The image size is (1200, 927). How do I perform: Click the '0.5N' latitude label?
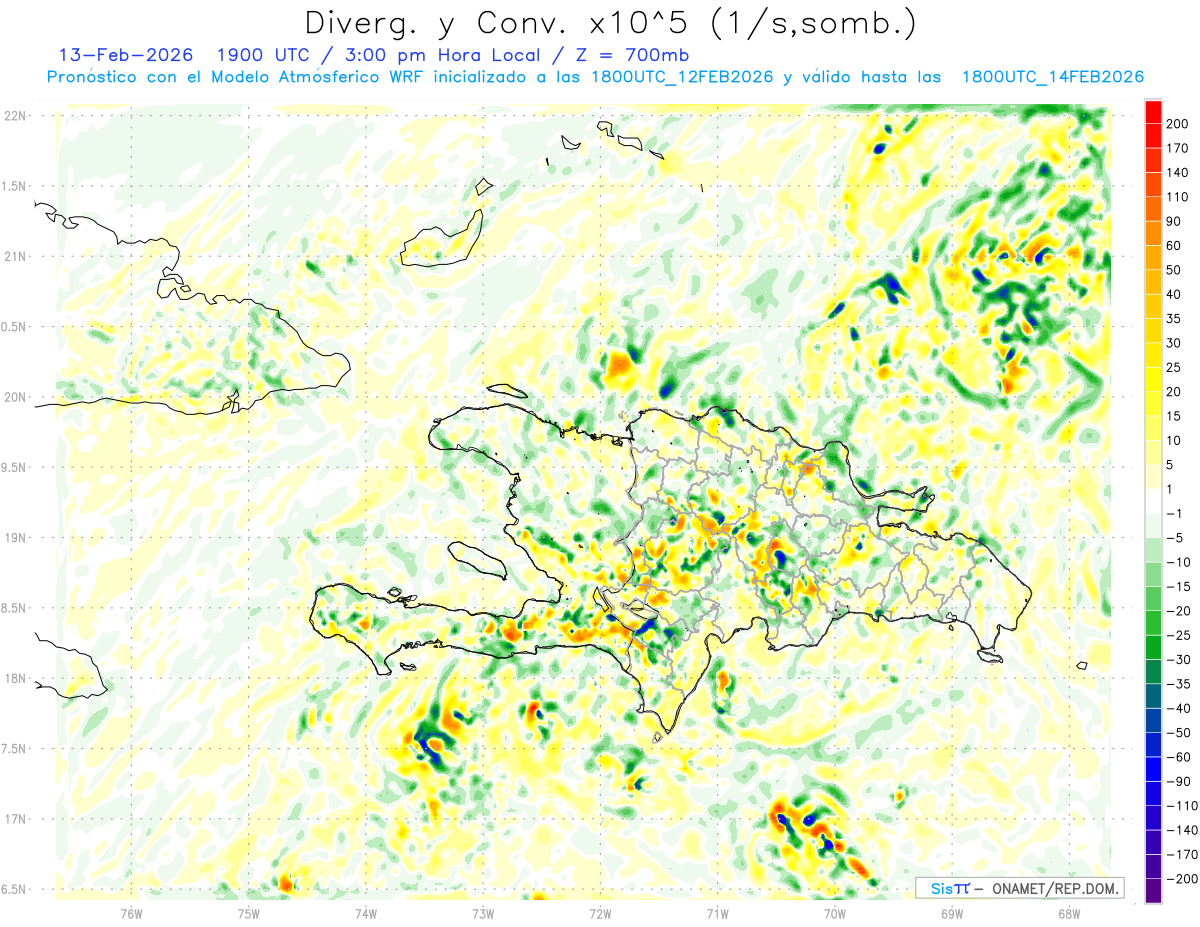15,327
